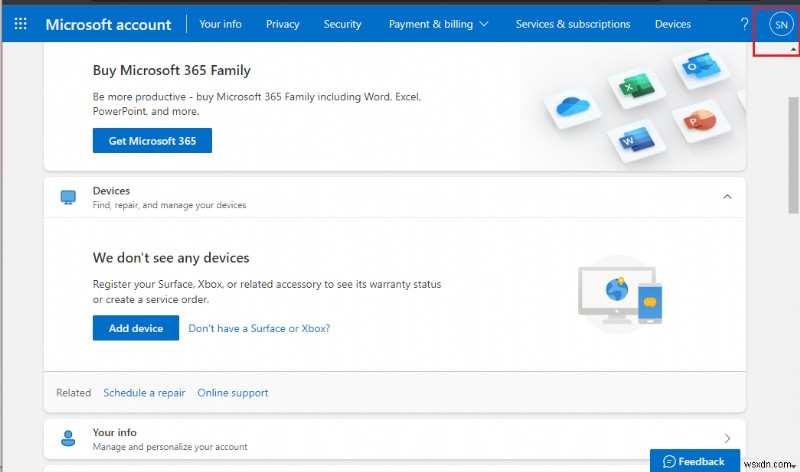
Task: Click the Excel app icon in banner
Action: point(632,88)
